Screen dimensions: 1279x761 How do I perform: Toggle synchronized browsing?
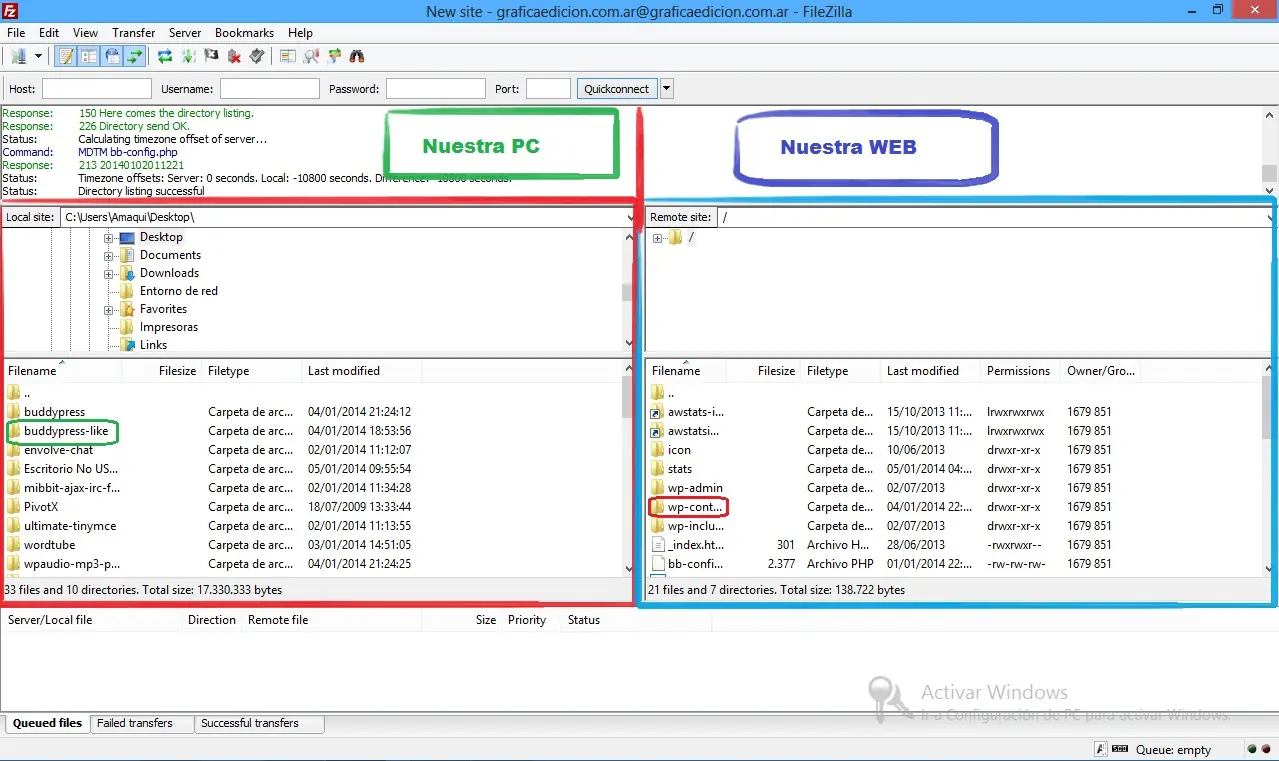pos(334,57)
